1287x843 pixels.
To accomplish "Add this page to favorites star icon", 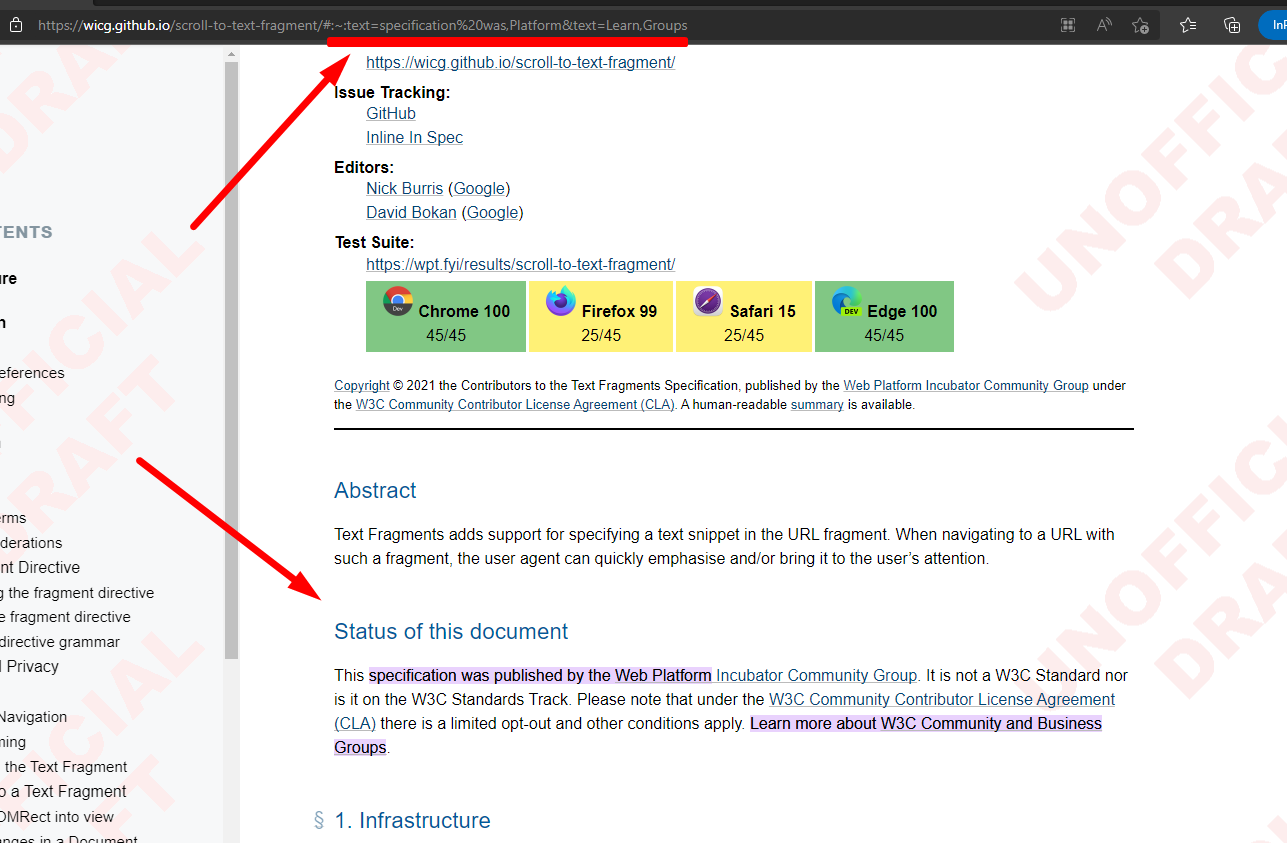I will 1140,25.
